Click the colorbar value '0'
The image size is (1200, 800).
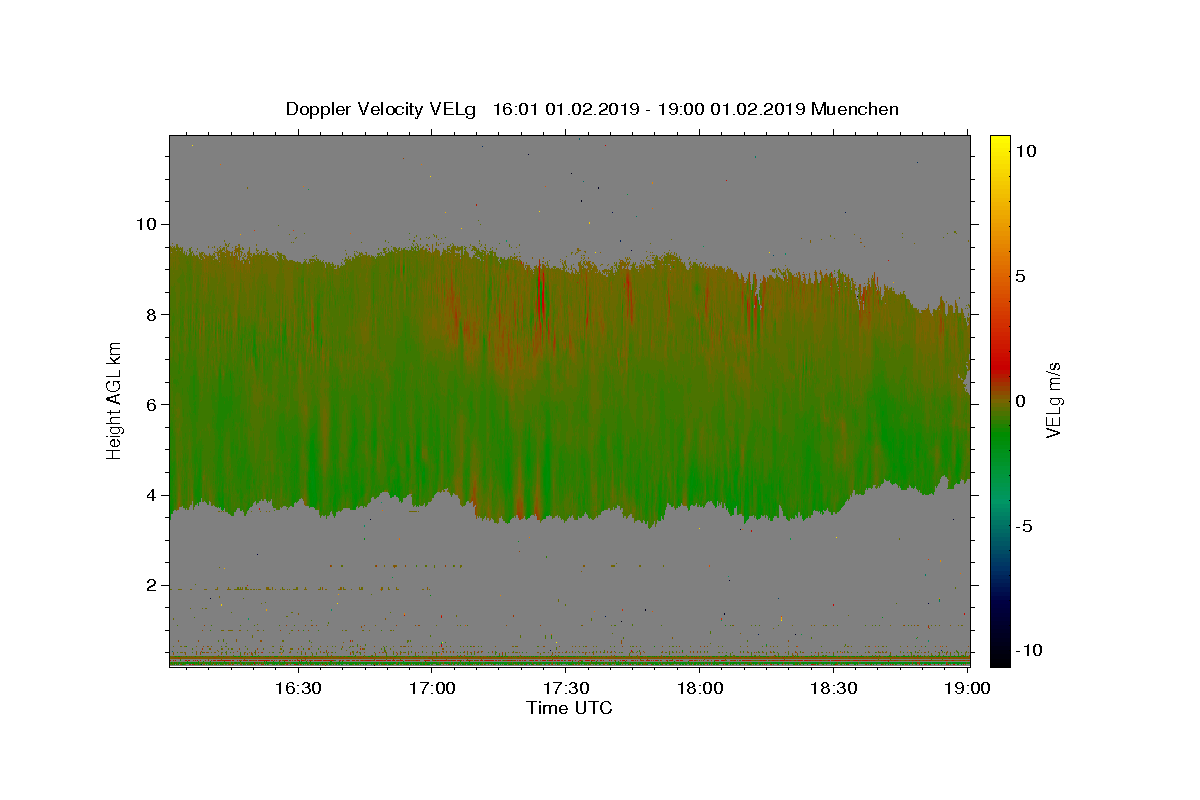point(1022,401)
